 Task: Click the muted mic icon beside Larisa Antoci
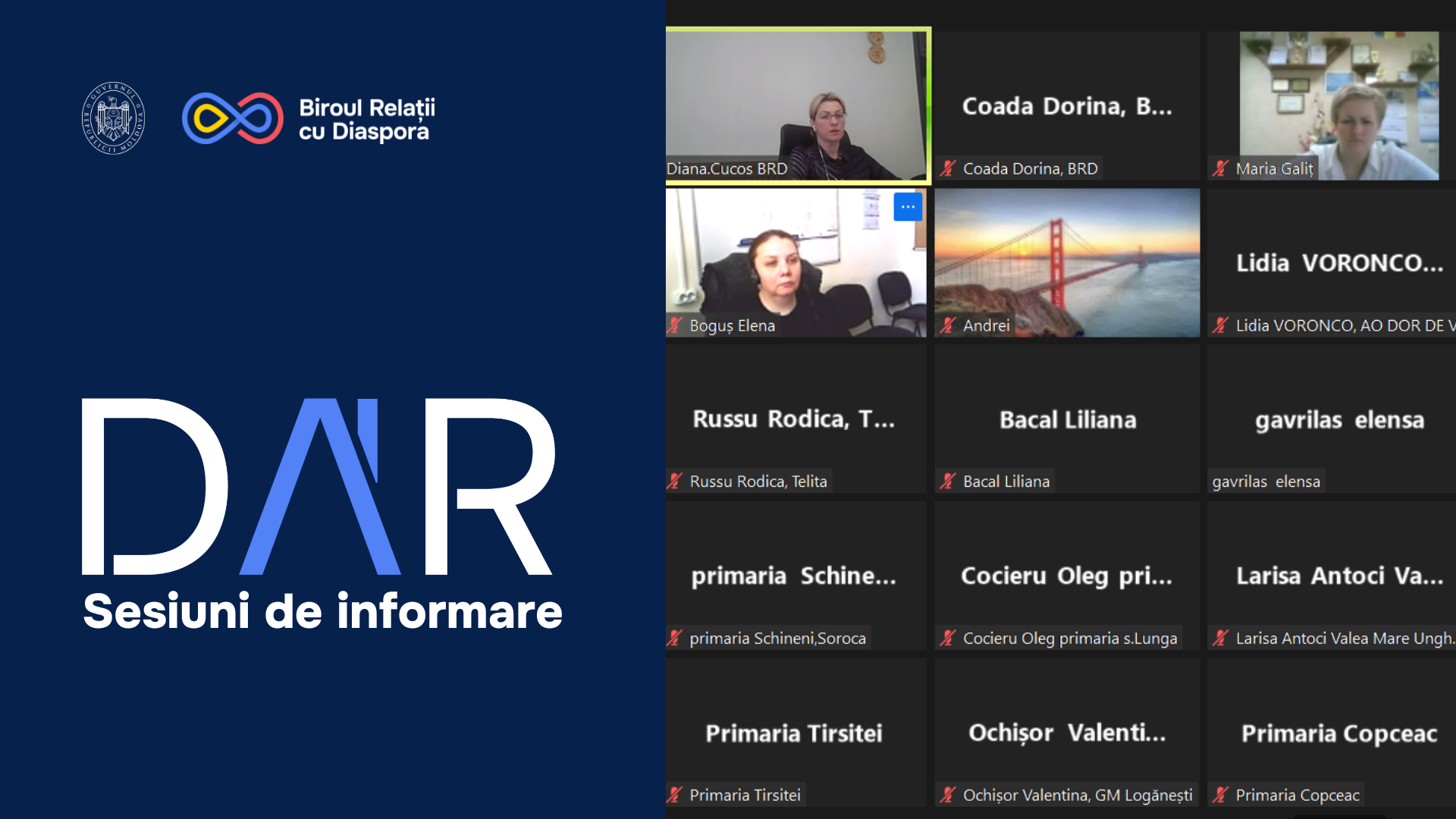[1220, 638]
